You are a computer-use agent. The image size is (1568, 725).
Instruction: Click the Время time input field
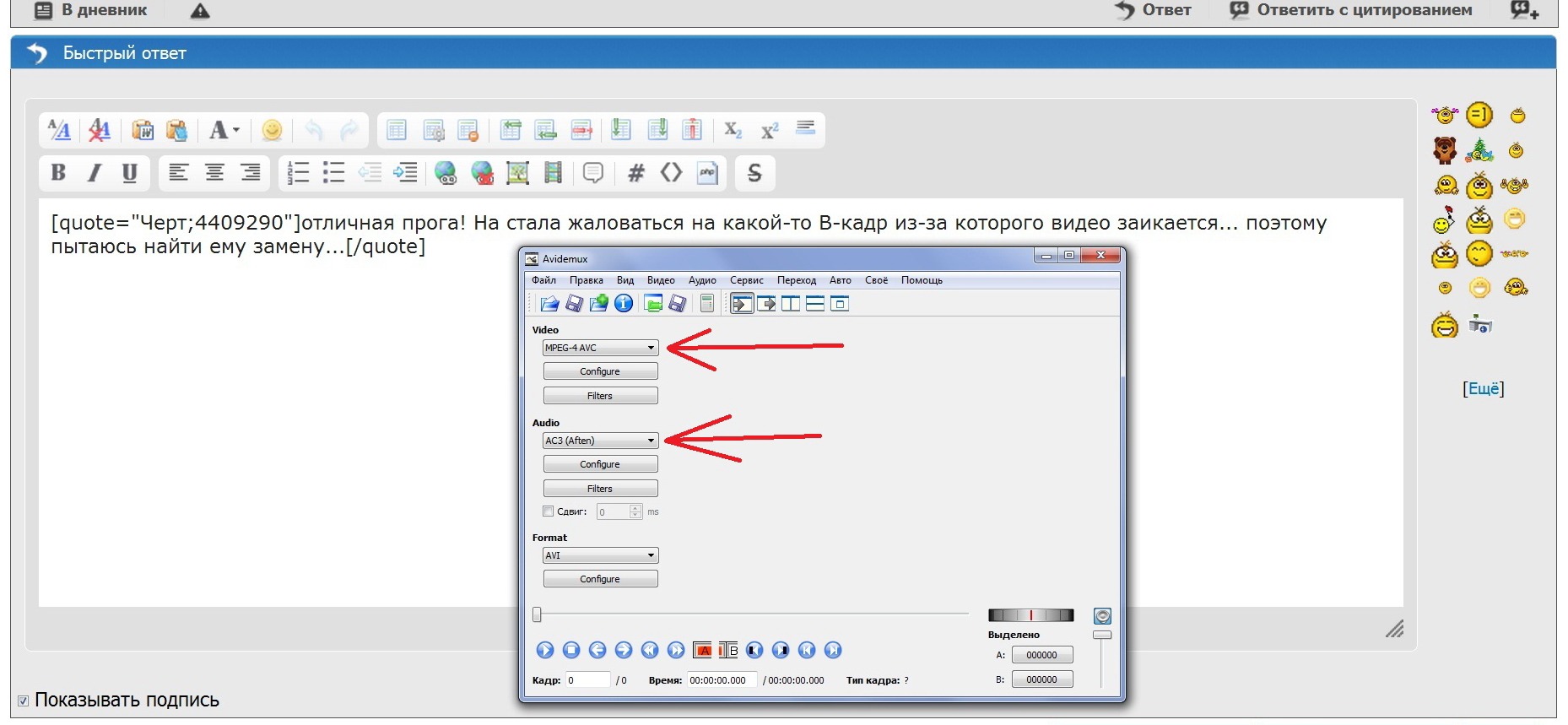[722, 680]
